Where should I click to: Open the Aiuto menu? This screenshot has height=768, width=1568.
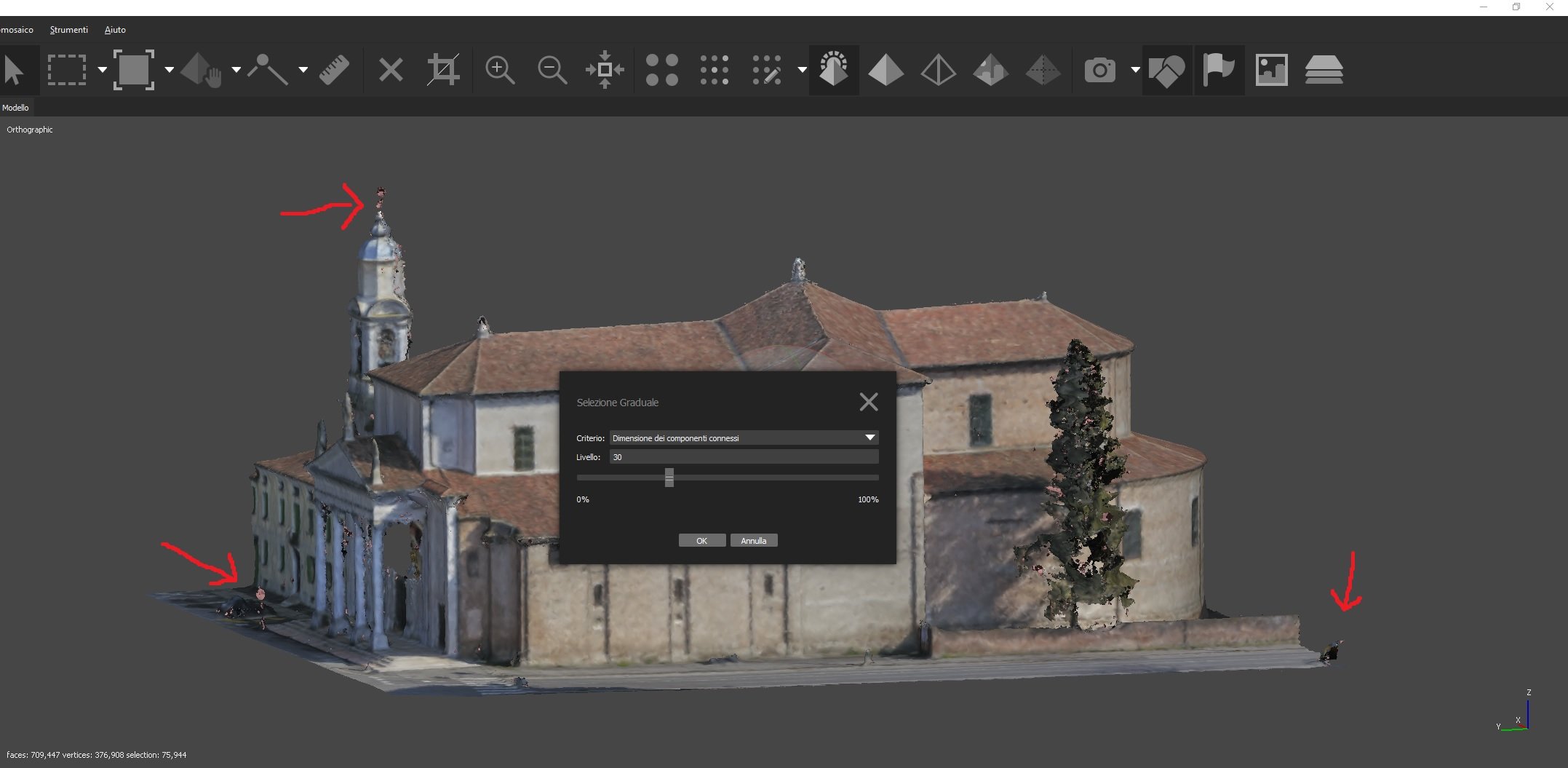[115, 30]
